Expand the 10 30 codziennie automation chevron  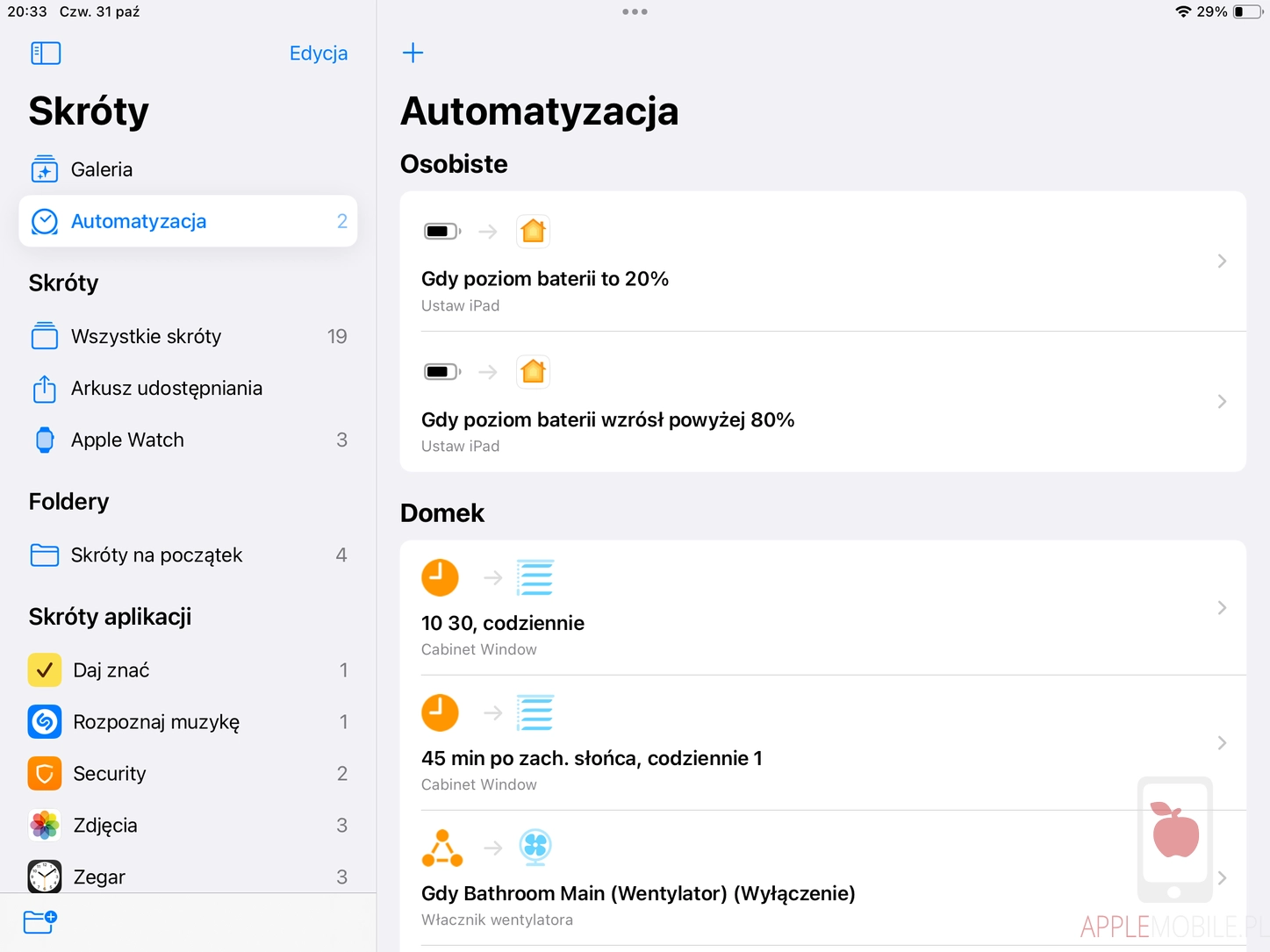click(x=1222, y=608)
